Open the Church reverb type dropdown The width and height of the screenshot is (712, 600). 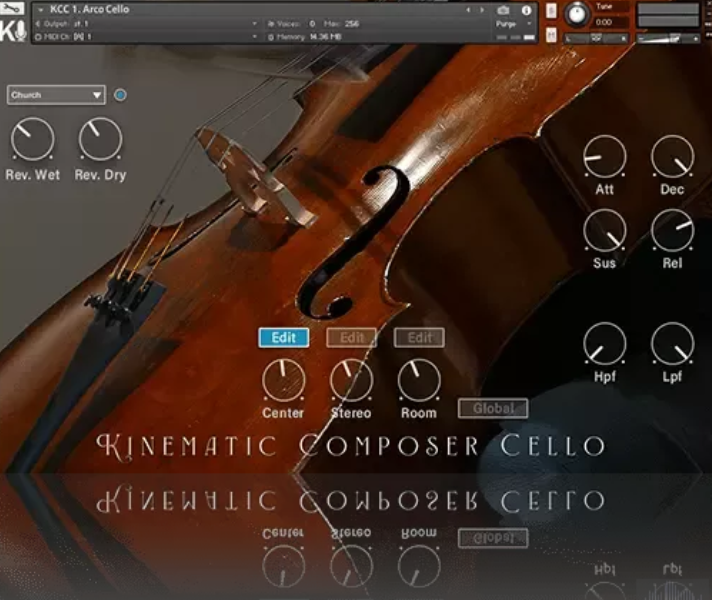[x=56, y=95]
